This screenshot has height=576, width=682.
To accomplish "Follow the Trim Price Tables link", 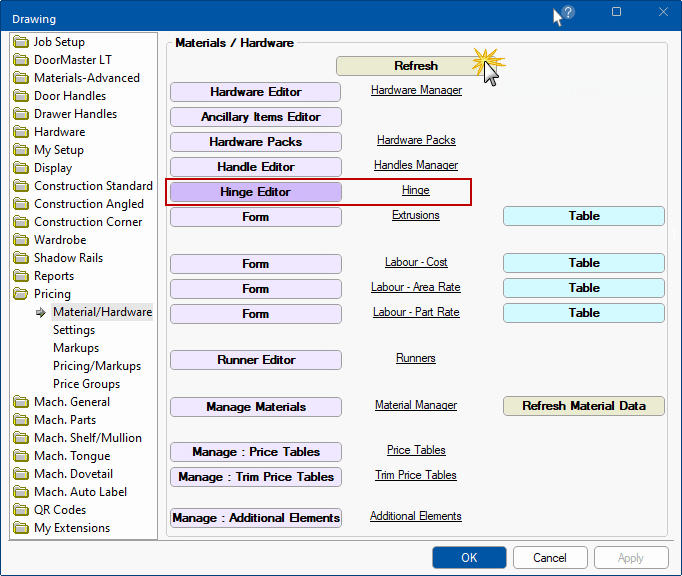I will (416, 475).
